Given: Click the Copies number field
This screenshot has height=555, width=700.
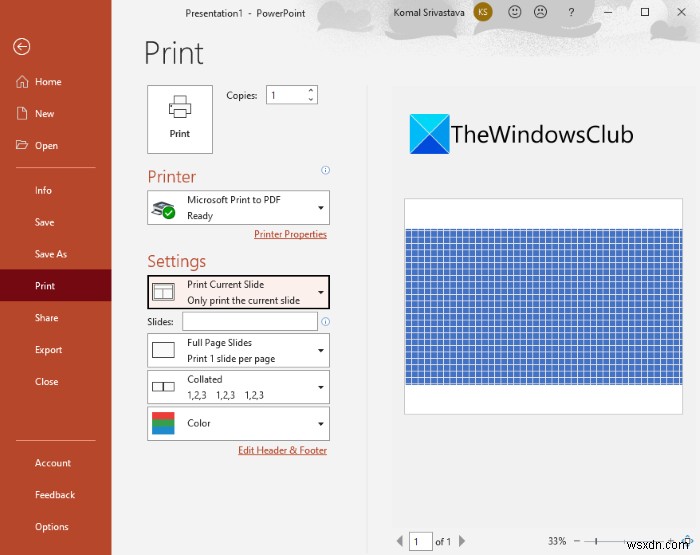Looking at the screenshot, I should pos(292,95).
